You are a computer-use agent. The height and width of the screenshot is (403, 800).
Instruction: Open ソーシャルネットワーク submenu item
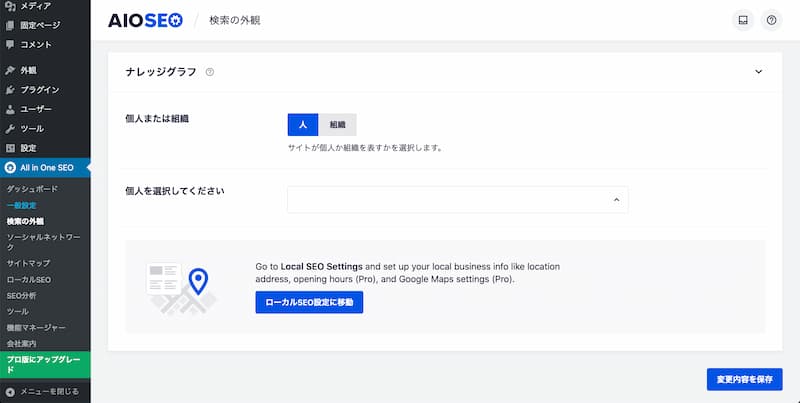[43, 242]
